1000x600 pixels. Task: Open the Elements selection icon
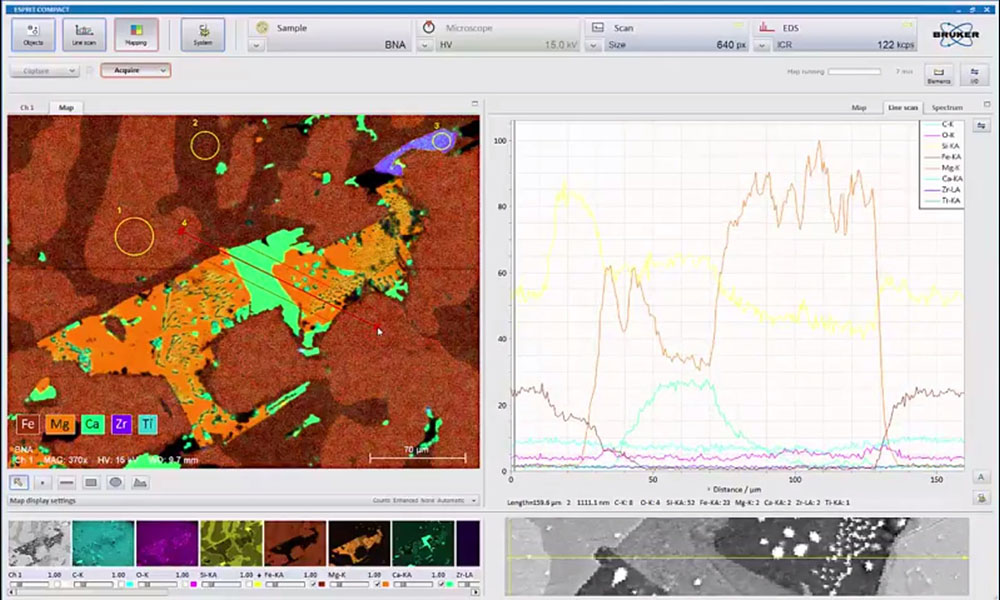938,73
